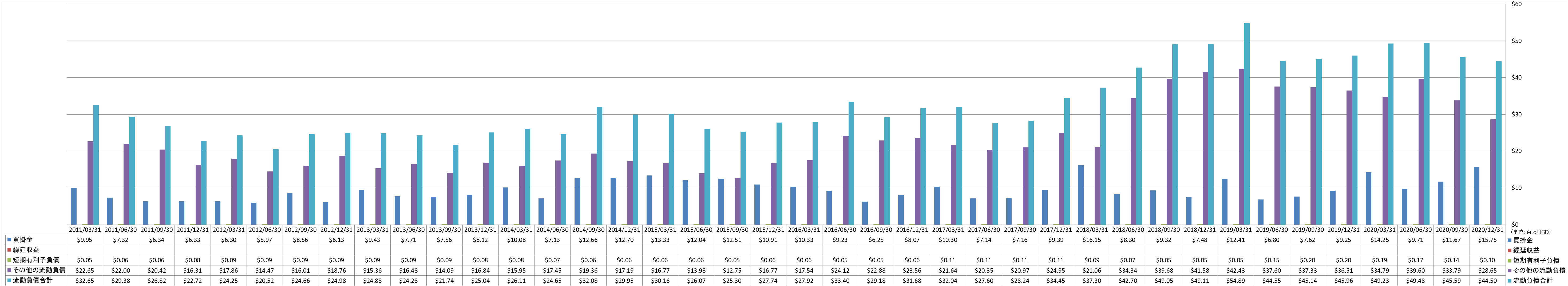Screen dimensions: 1568x286
Task: Click the purple bar for 2018/12/31
Action: 1205,148
